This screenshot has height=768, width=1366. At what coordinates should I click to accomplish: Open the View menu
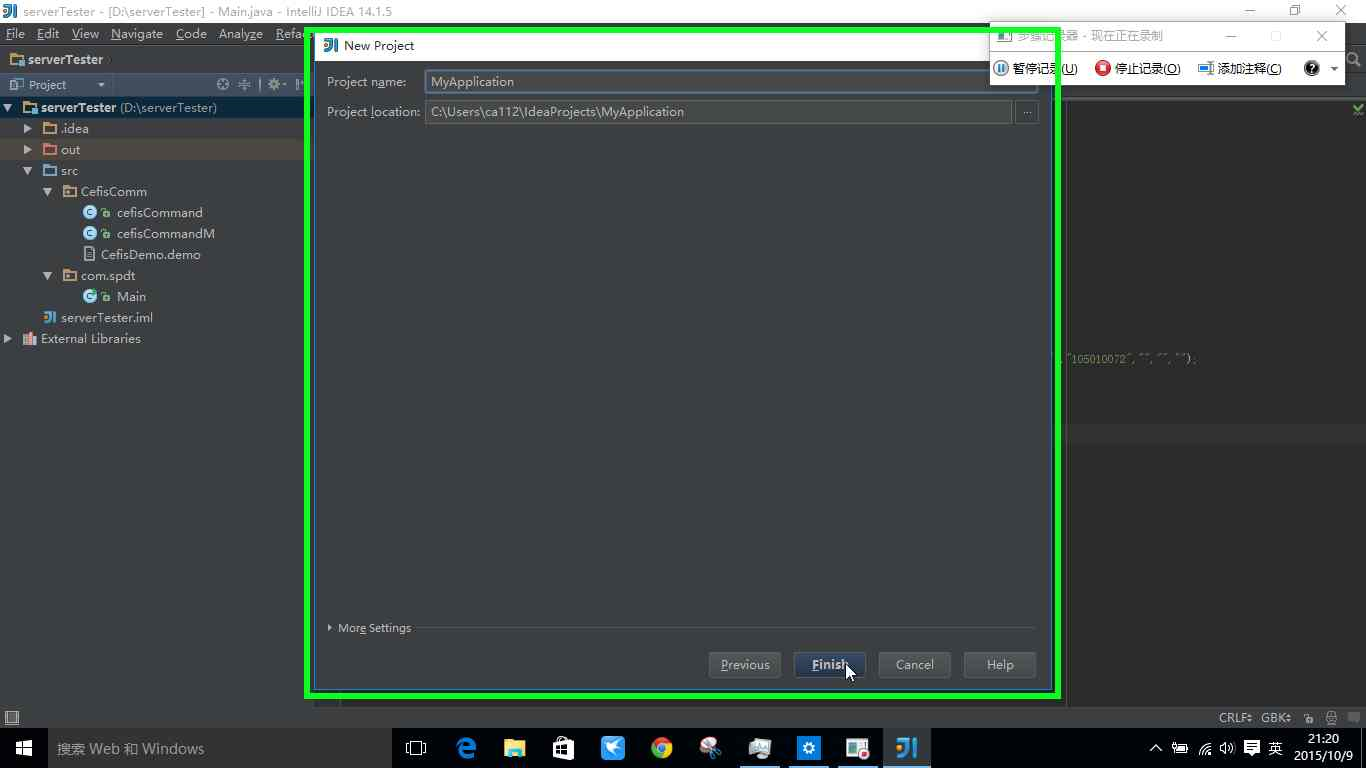(85, 34)
